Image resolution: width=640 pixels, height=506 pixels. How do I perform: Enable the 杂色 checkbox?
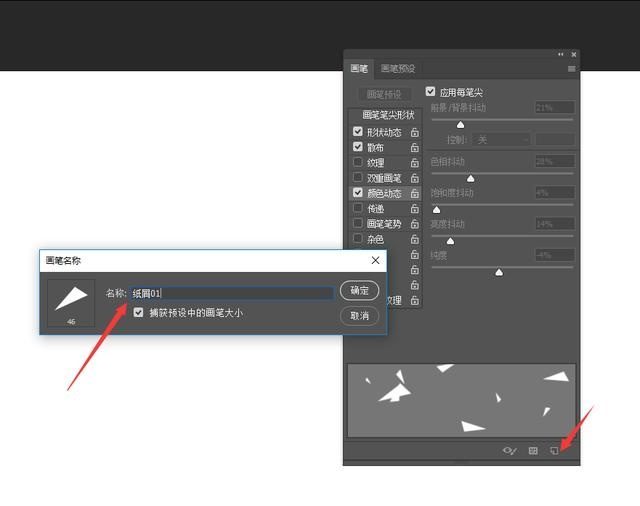(x=358, y=238)
